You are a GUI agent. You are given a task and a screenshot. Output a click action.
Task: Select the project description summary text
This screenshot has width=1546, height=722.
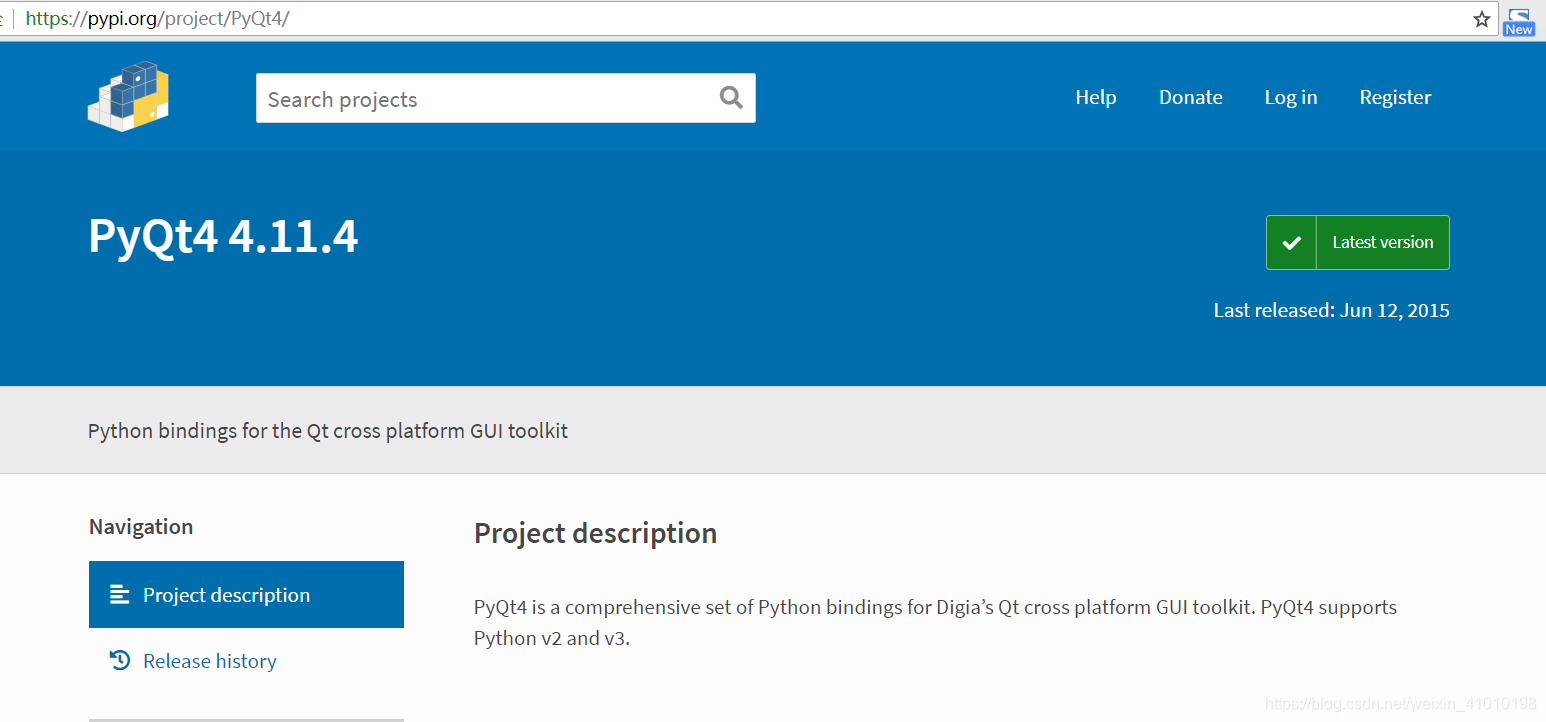pos(328,430)
